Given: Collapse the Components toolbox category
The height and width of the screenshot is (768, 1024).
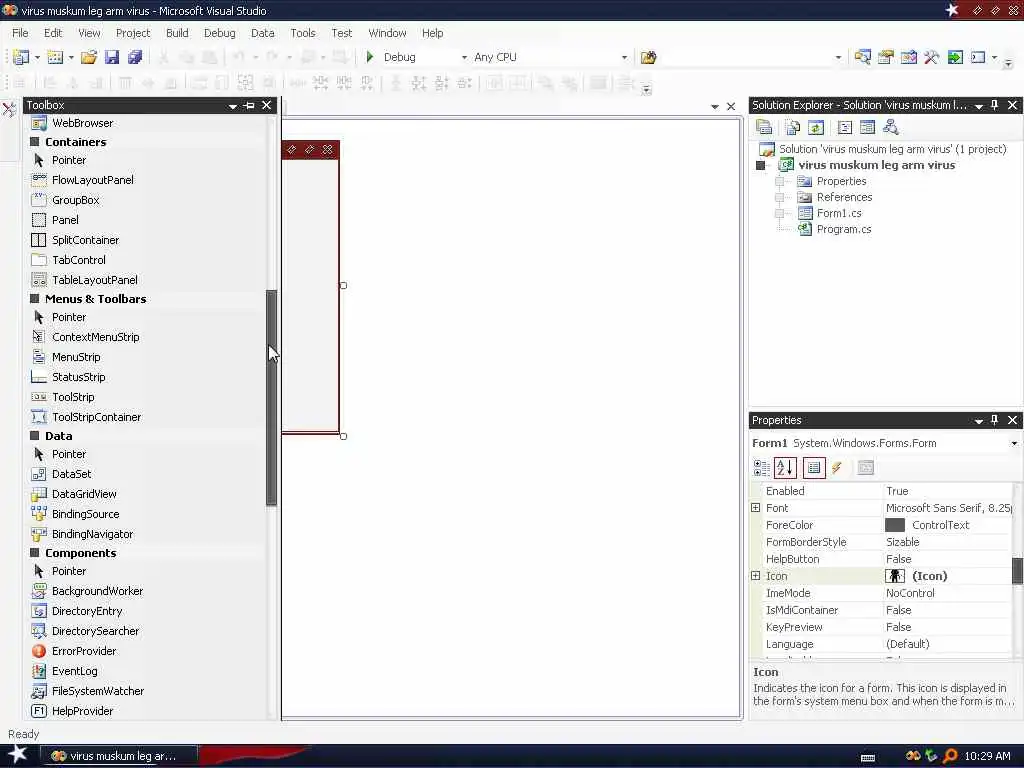Looking at the screenshot, I should pos(35,553).
